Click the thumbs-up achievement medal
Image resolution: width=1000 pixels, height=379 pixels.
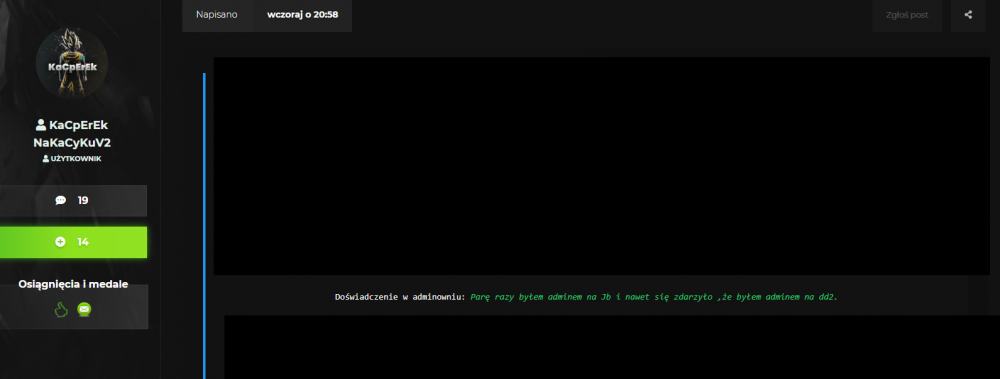click(61, 309)
